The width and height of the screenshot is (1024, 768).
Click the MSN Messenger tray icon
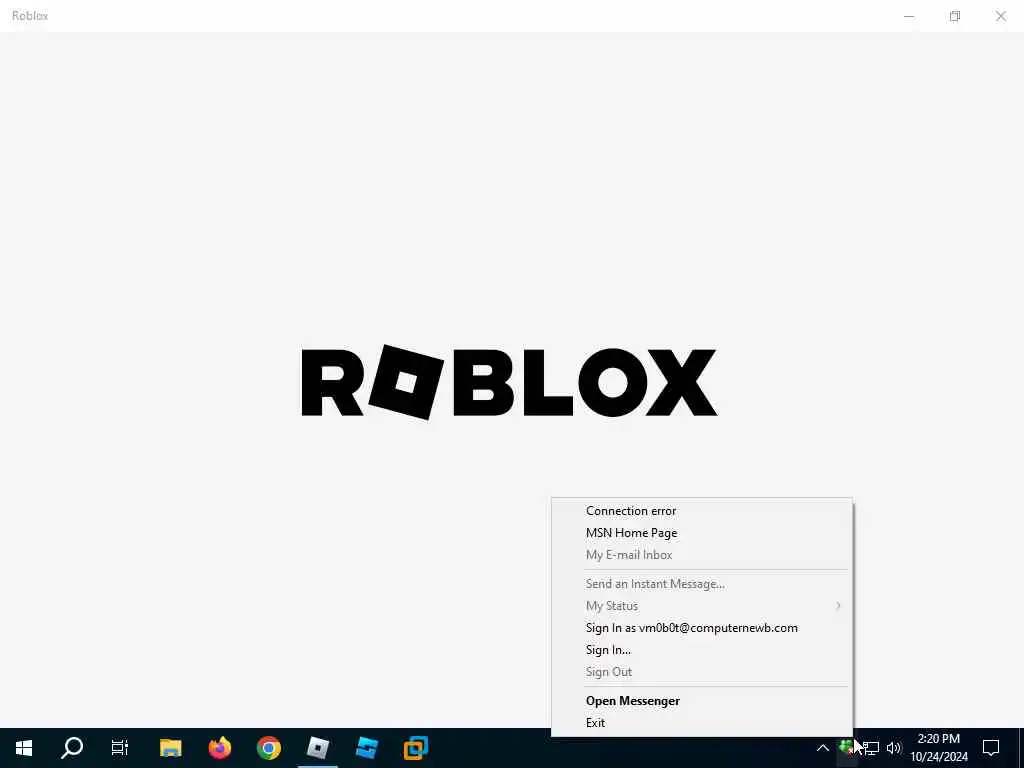(846, 748)
